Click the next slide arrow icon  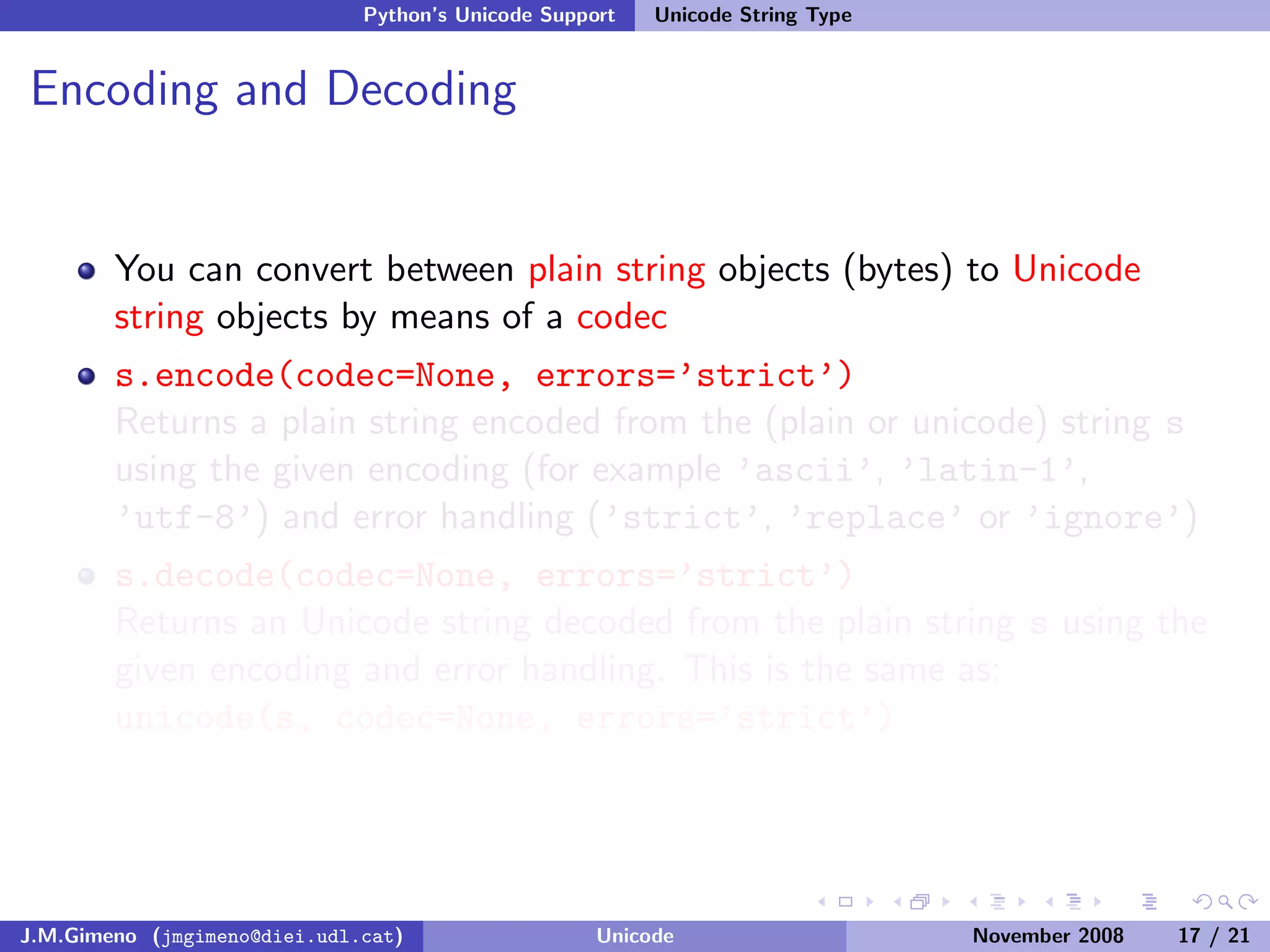tap(870, 902)
